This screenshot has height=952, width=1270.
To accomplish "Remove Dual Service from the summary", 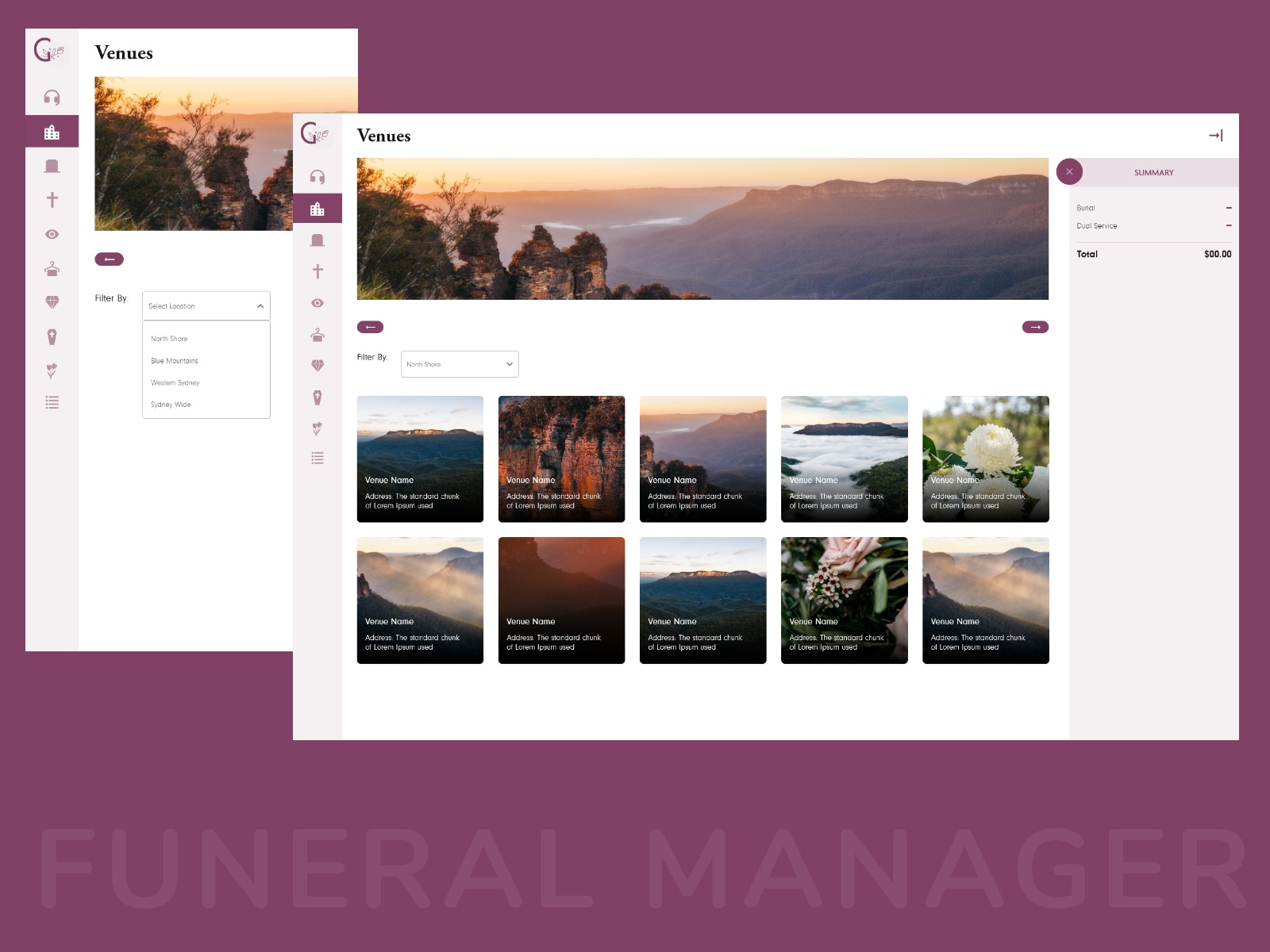I will click(x=1229, y=225).
